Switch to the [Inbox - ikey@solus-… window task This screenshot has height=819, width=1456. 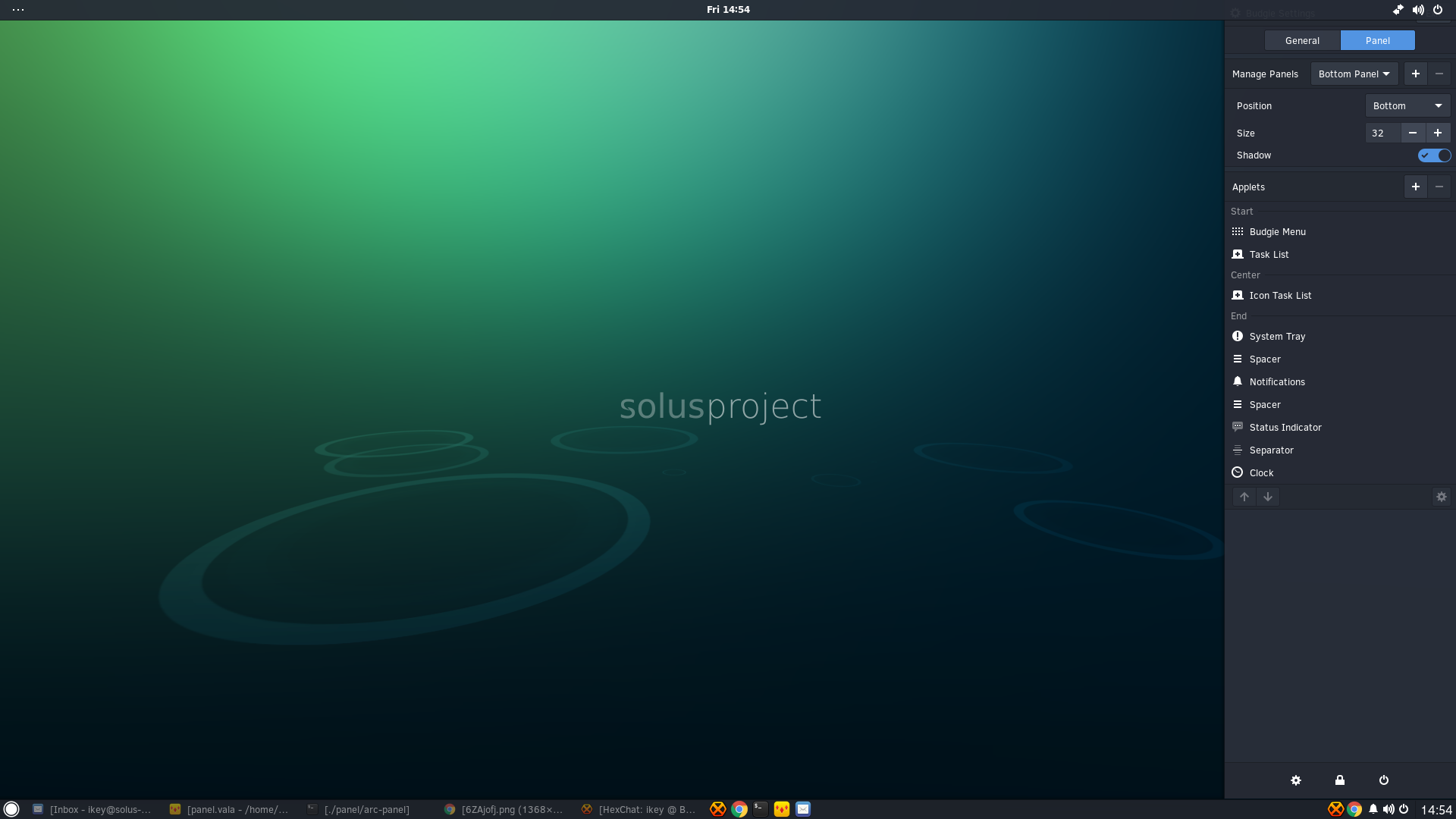92,810
